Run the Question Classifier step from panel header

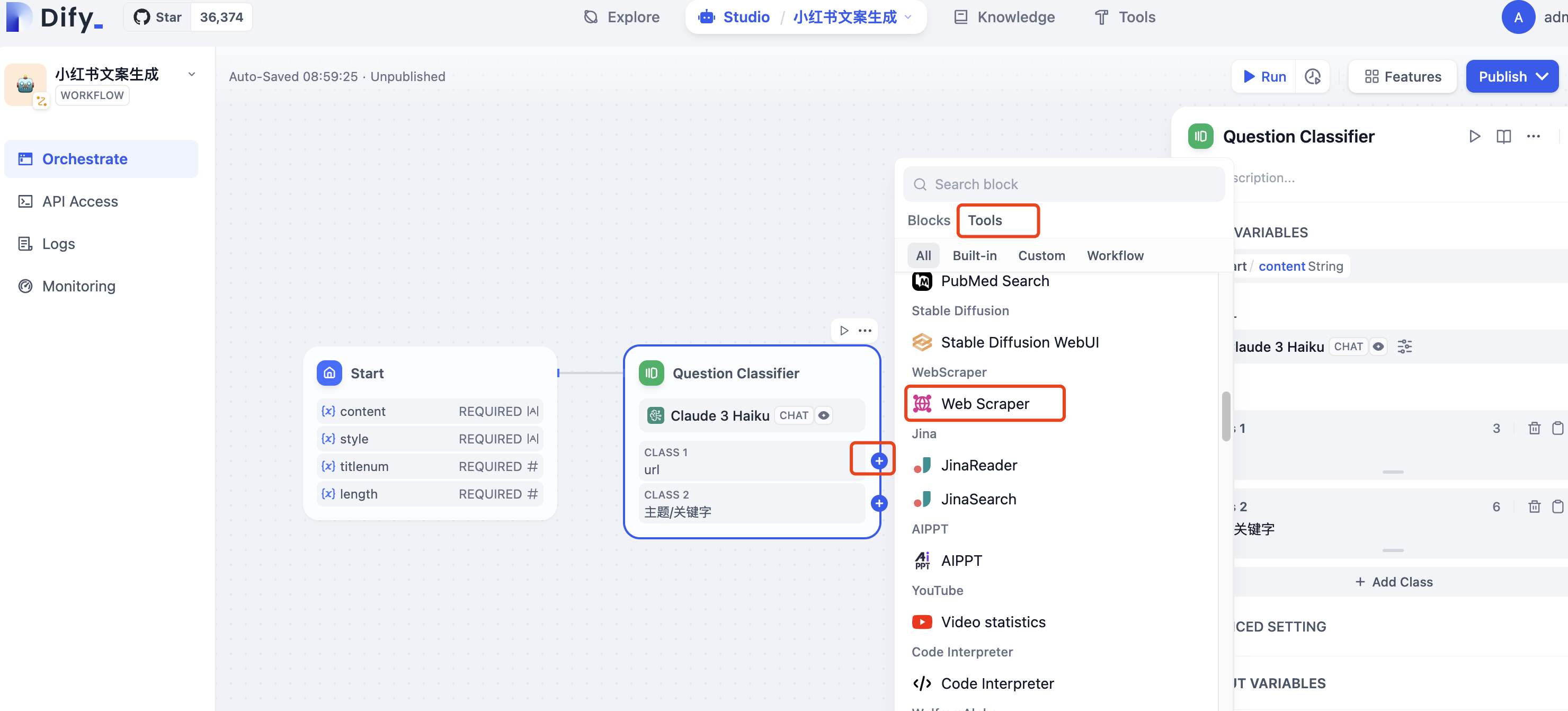[x=1474, y=136]
